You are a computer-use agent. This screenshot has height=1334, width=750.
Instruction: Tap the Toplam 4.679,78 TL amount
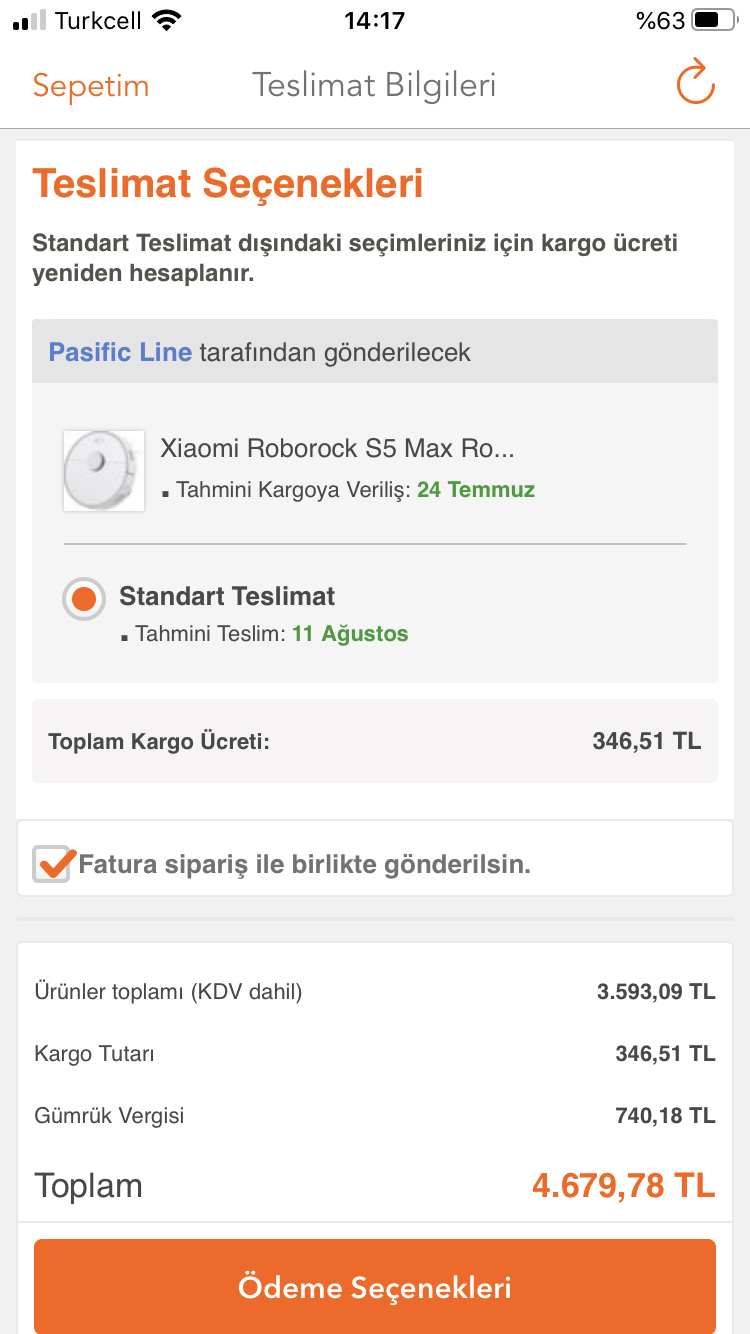coord(624,1186)
